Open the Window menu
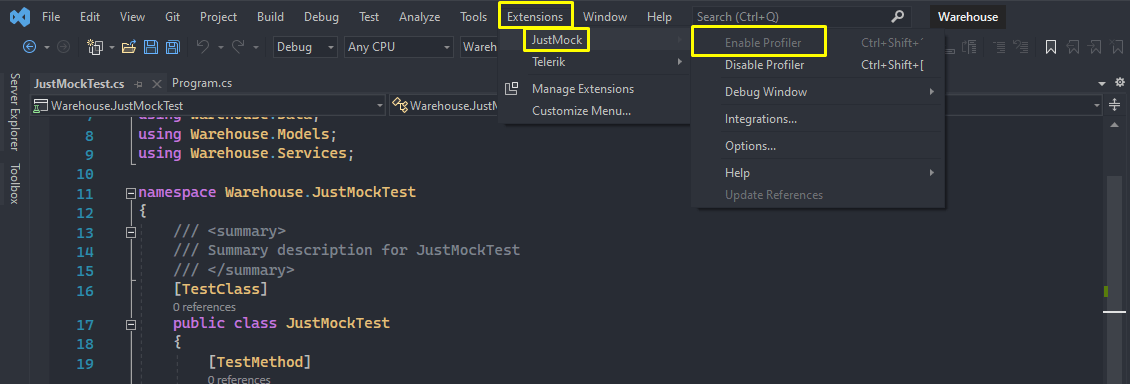This screenshot has height=384, width=1130. 605,17
